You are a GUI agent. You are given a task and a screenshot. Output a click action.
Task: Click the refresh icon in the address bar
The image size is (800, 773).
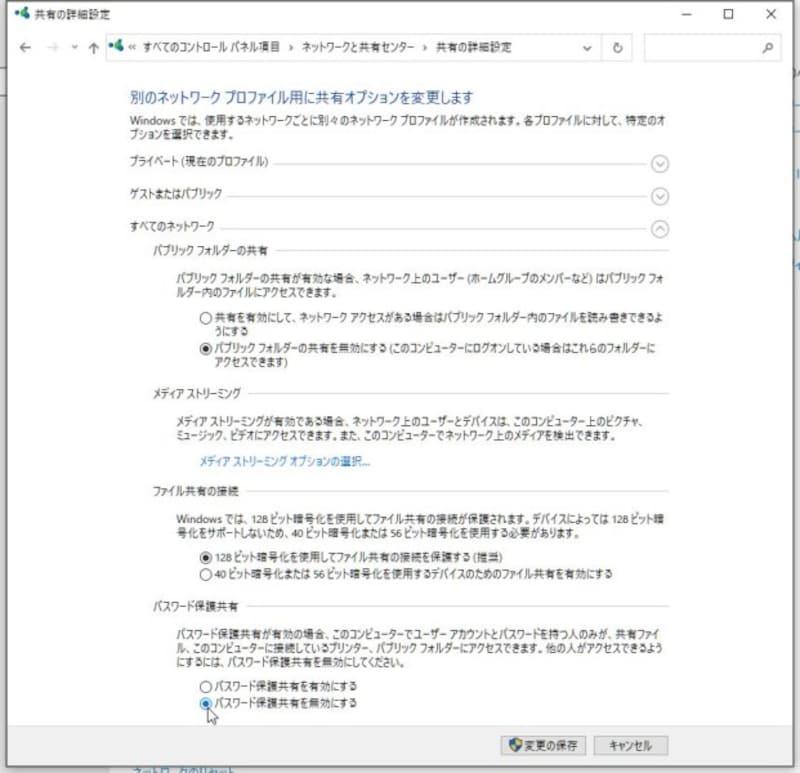point(618,47)
